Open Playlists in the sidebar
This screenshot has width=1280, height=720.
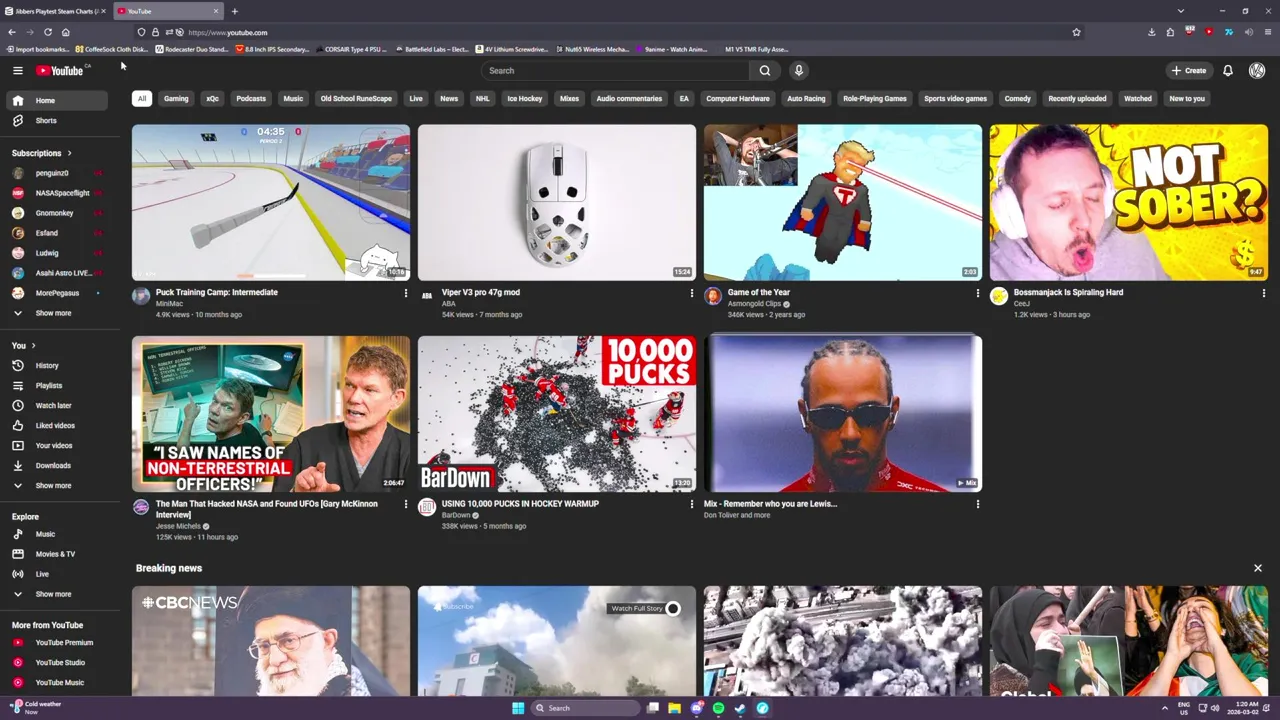pyautogui.click(x=56, y=385)
